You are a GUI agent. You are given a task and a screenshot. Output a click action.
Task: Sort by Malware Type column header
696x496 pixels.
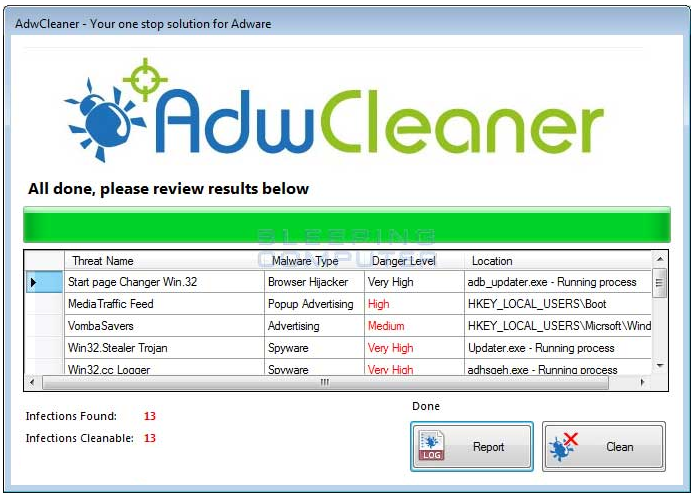coord(305,261)
